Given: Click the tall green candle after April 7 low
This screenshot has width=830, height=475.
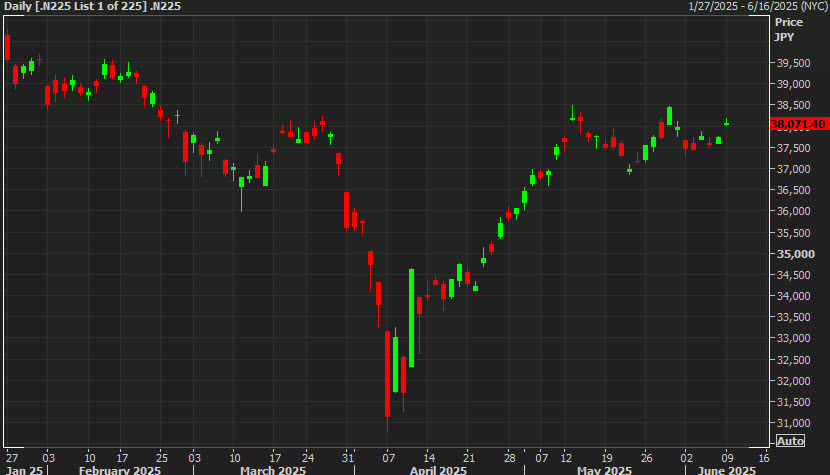Looking at the screenshot, I should (x=411, y=317).
